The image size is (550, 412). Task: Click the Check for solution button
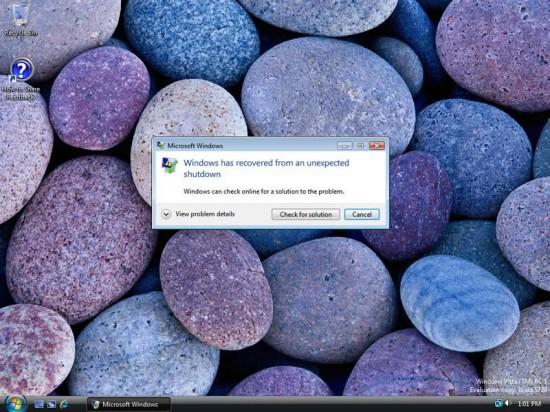pos(306,214)
